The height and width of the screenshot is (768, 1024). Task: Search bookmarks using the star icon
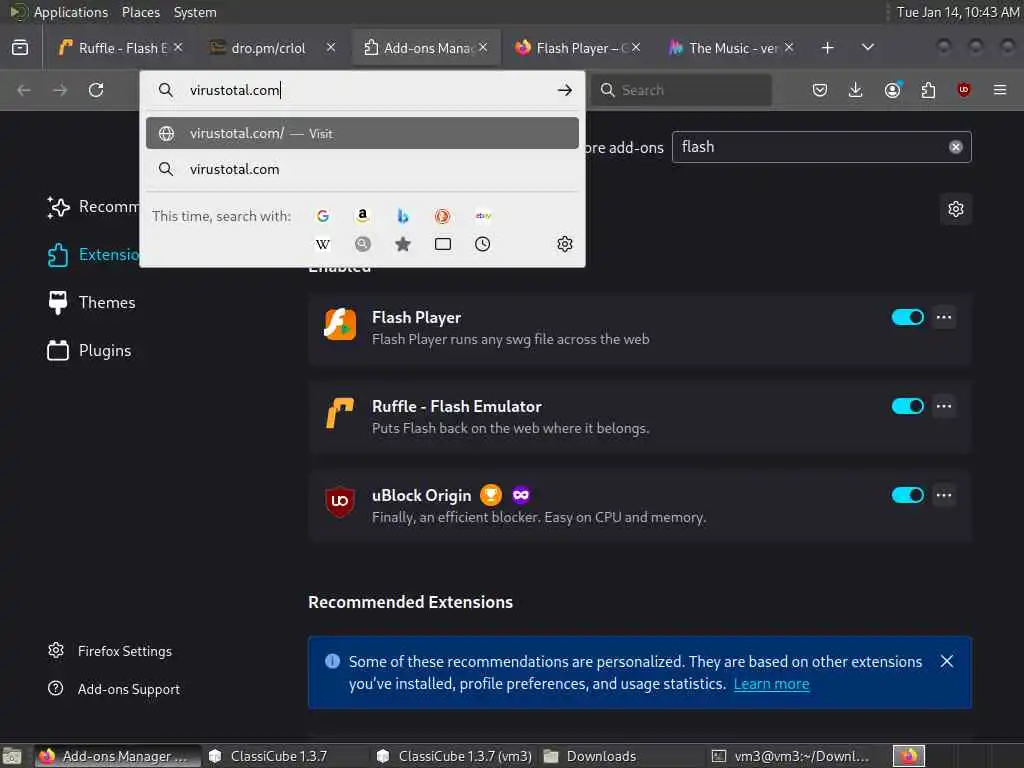point(403,244)
